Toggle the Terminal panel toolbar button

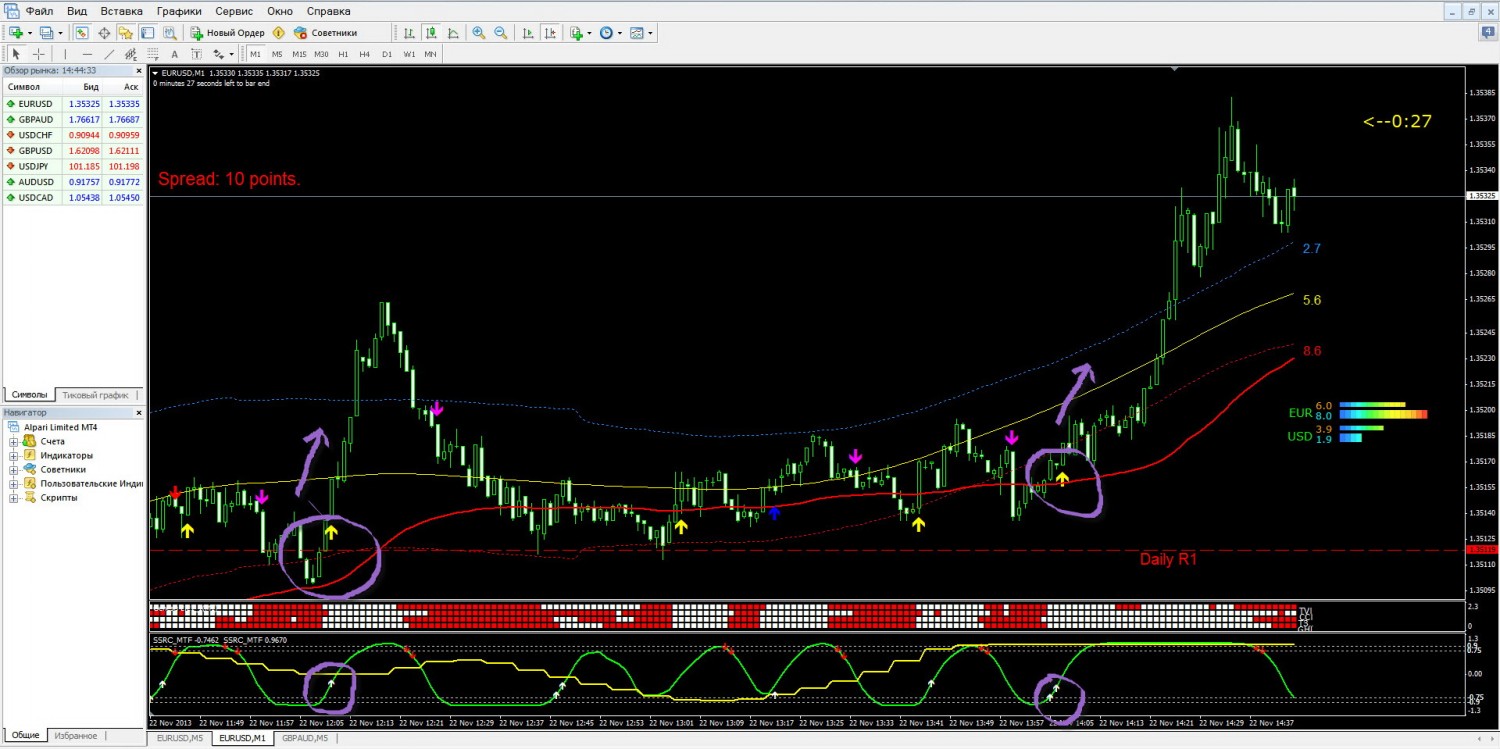click(147, 33)
